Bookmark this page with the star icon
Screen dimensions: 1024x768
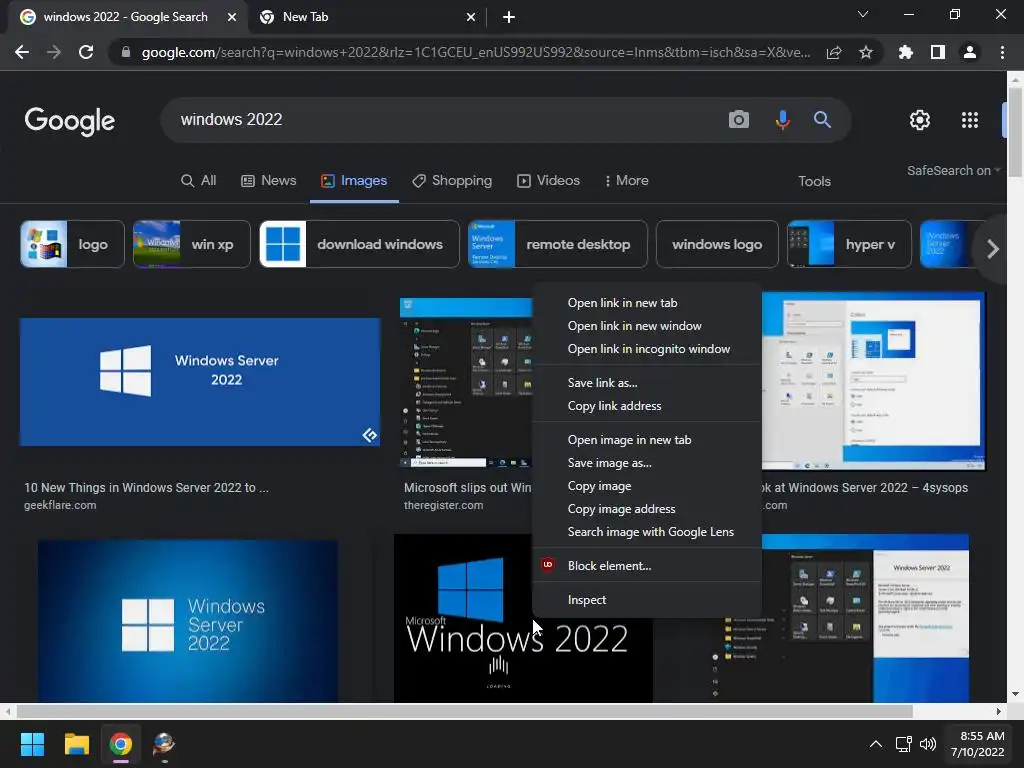(x=865, y=52)
